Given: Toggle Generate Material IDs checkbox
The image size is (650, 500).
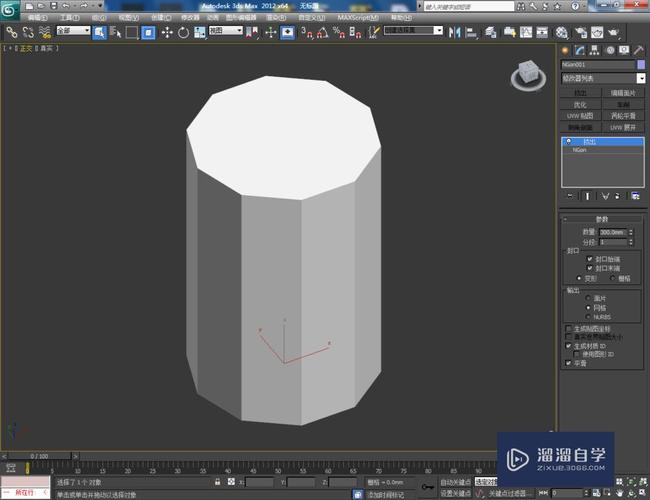Looking at the screenshot, I should point(569,346).
